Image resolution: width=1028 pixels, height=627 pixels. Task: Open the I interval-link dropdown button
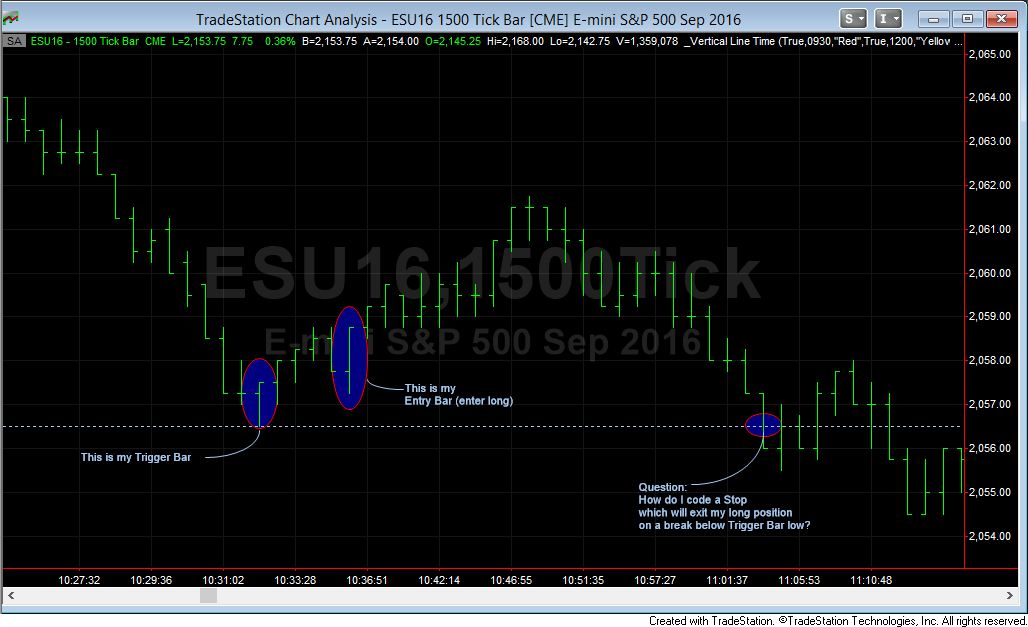click(x=888, y=18)
